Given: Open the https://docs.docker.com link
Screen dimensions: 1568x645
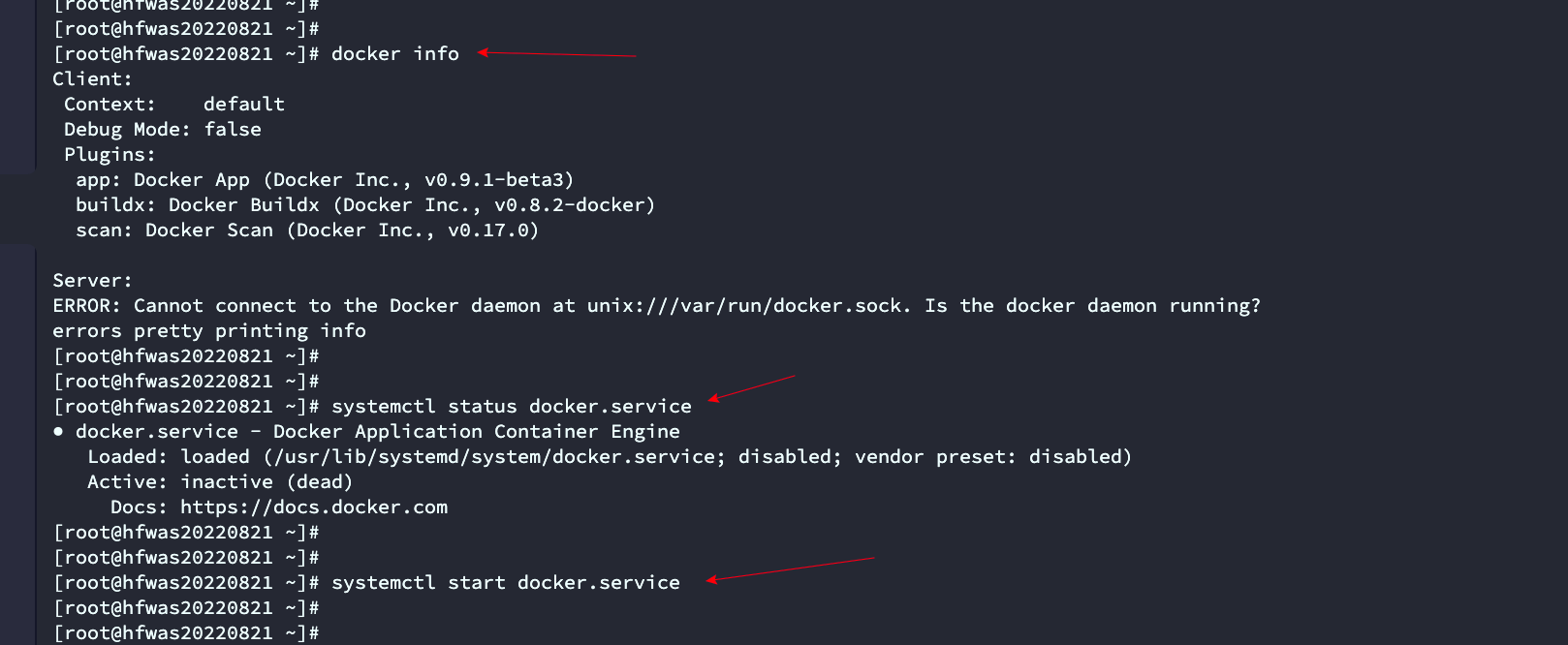Looking at the screenshot, I should pyautogui.click(x=314, y=507).
